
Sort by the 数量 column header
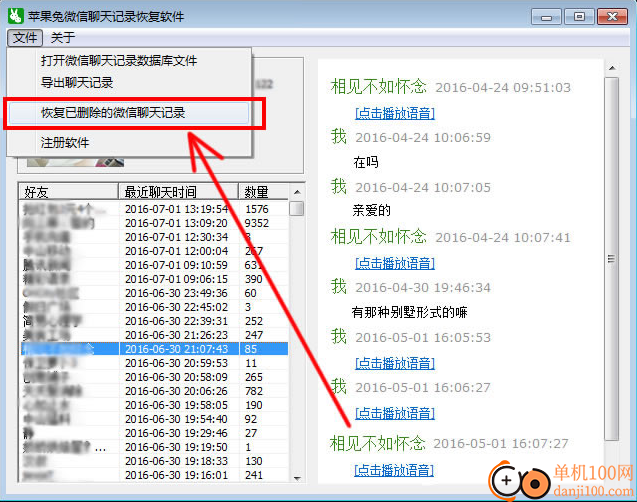pos(263,192)
